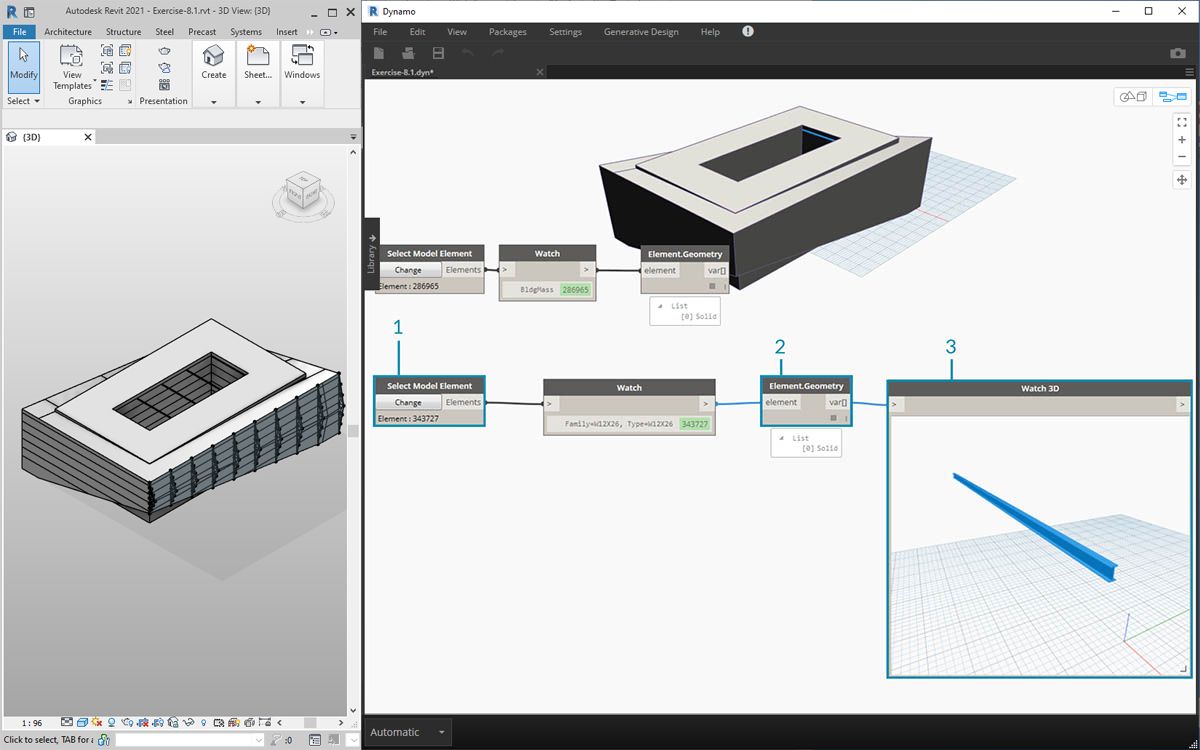Image resolution: width=1200 pixels, height=750 pixels.
Task: Toggle to 3D background preview navigation
Action: pyautogui.click(x=1133, y=97)
